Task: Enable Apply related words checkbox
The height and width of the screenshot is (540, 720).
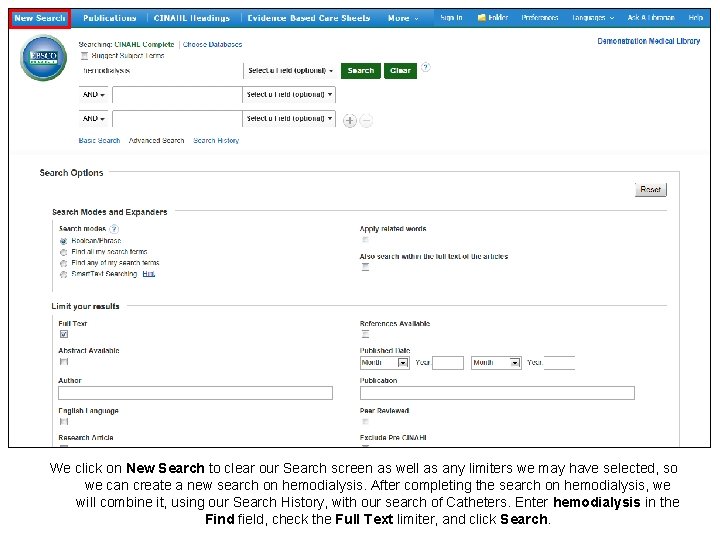Action: (366, 240)
